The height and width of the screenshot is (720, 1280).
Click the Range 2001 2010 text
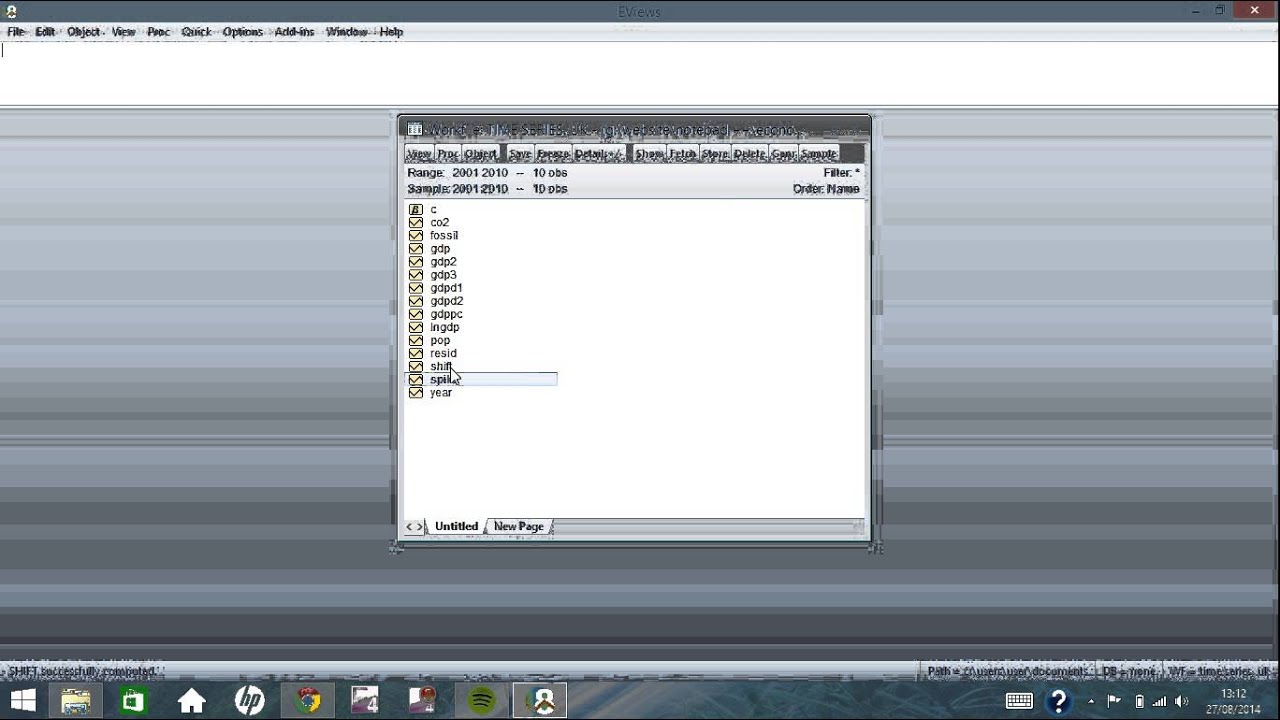pos(458,173)
